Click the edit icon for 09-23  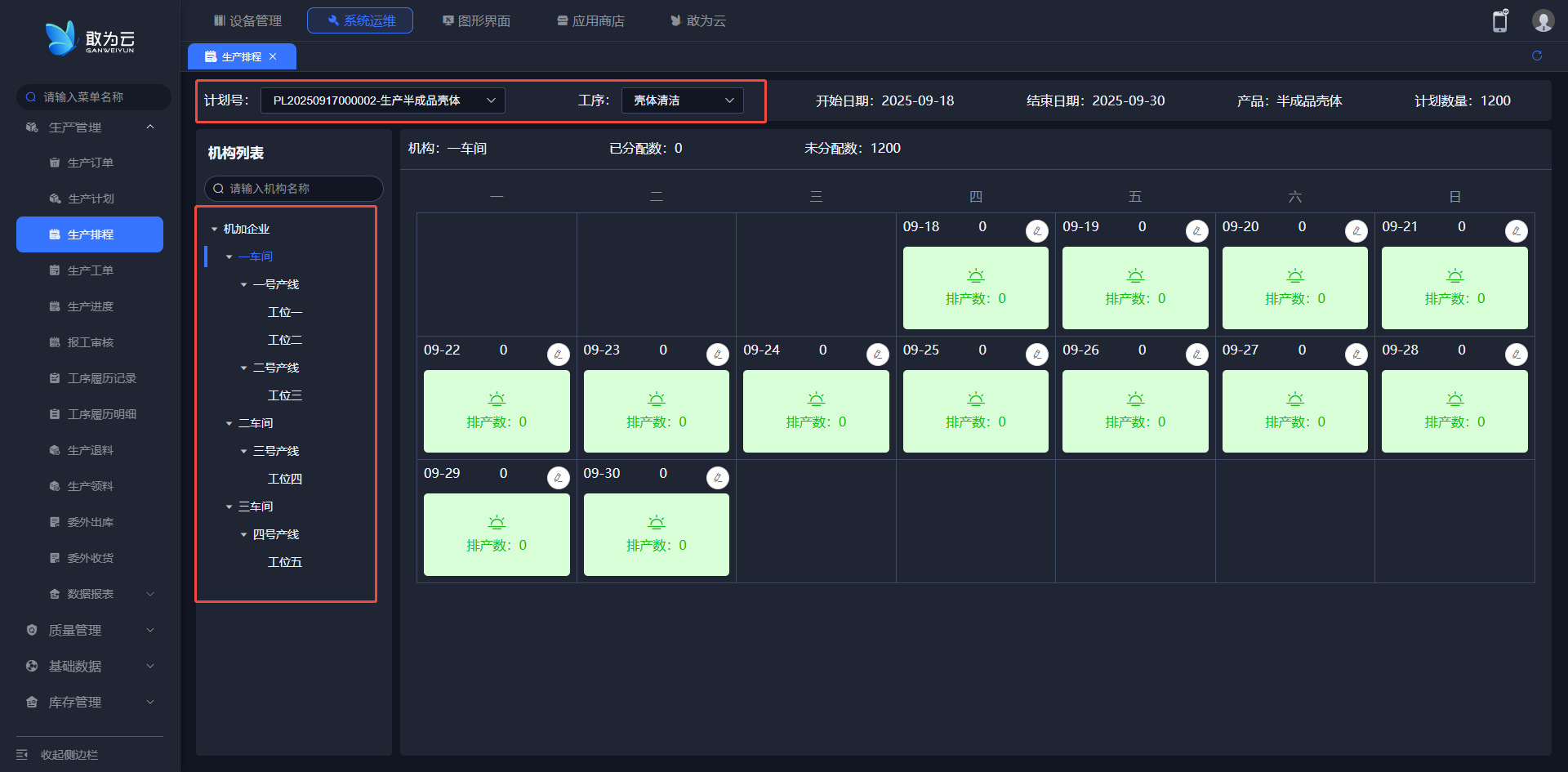click(717, 355)
